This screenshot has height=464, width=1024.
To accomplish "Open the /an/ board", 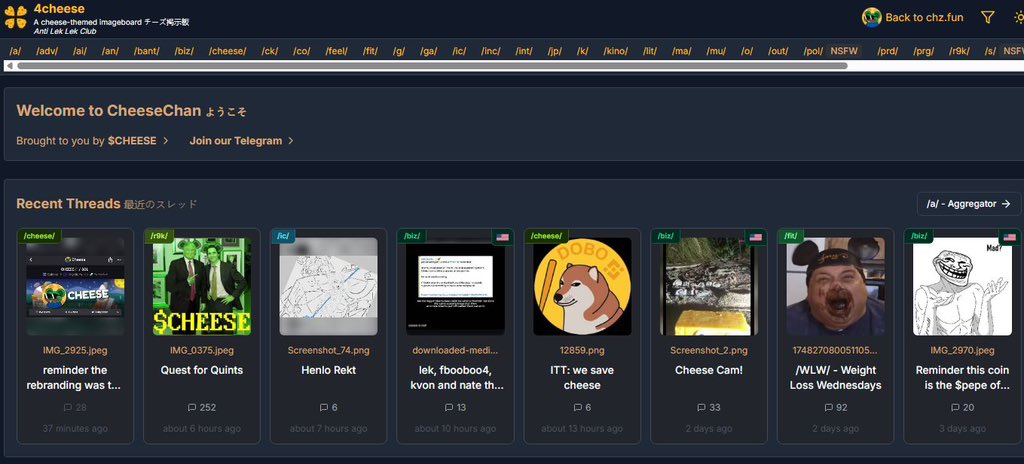I will [x=110, y=51].
